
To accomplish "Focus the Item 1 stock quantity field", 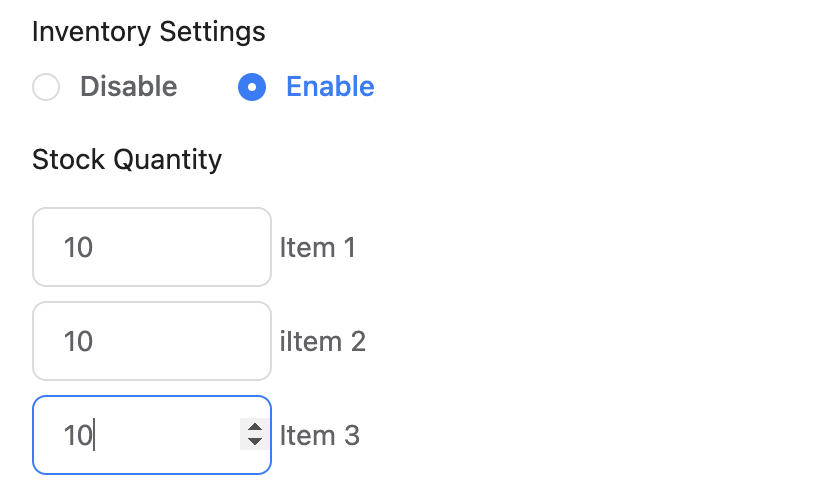I will (152, 247).
